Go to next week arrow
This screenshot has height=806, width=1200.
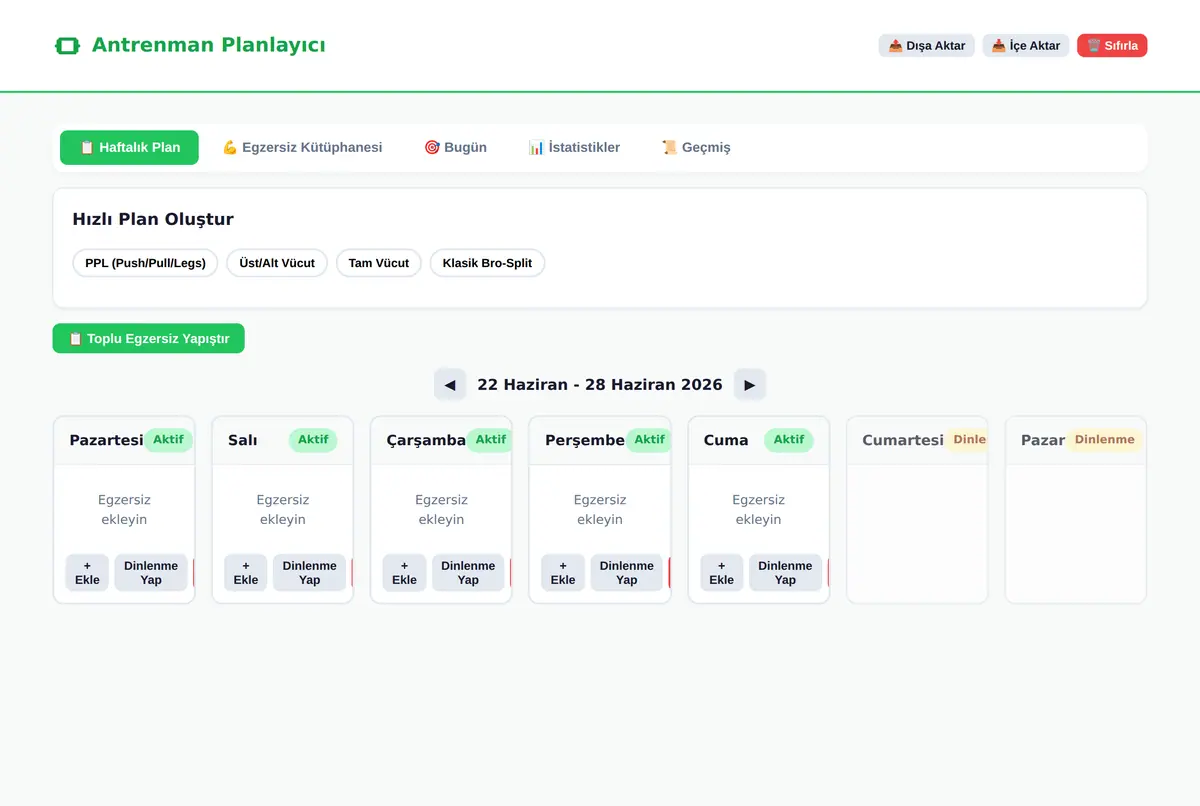[x=750, y=385]
